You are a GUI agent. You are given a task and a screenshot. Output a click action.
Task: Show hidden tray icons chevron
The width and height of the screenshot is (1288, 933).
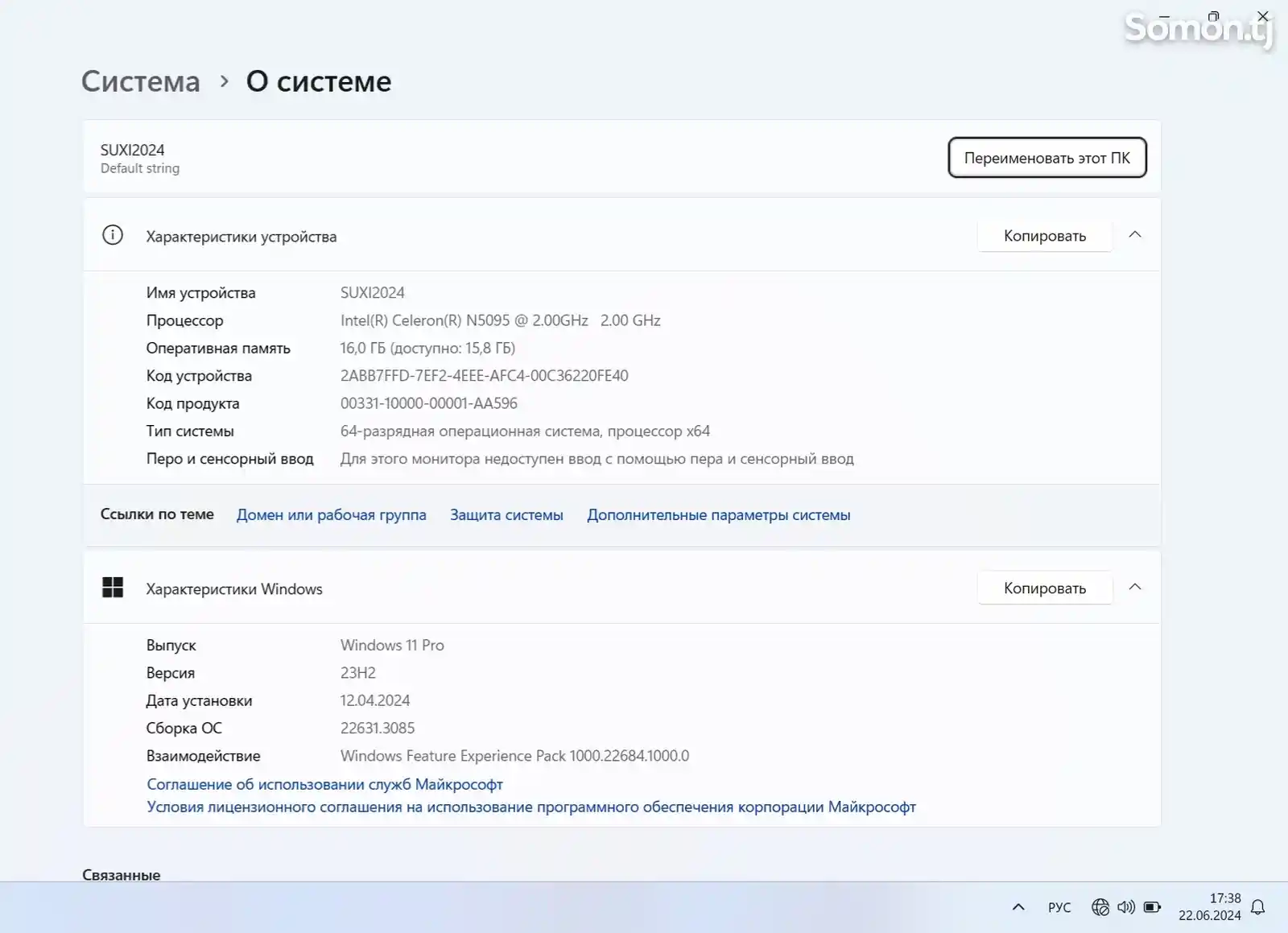point(1018,907)
